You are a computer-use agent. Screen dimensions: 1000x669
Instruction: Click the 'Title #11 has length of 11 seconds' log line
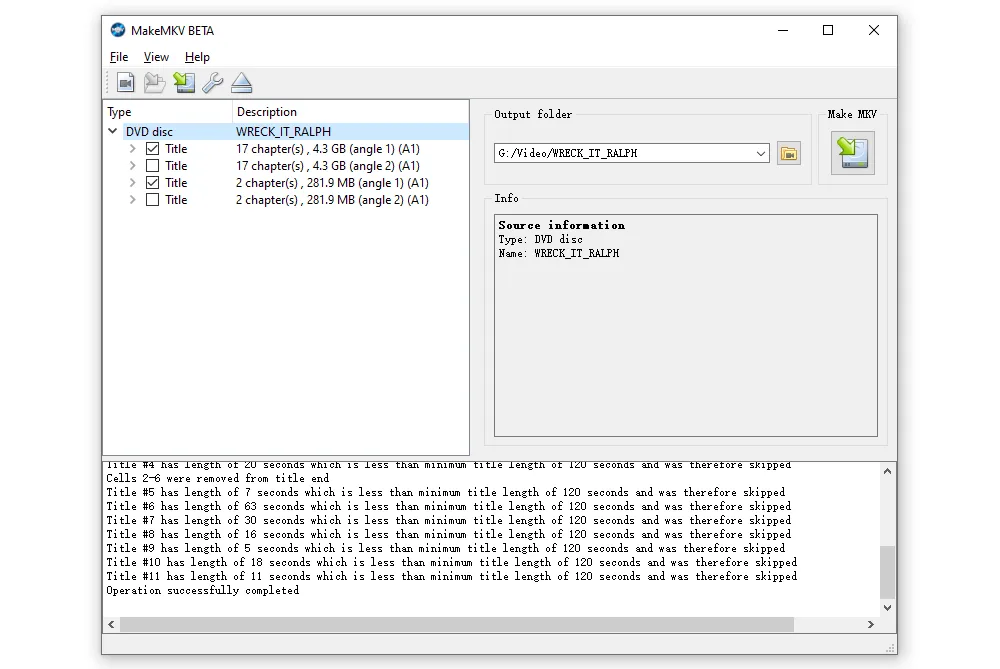[x=452, y=577]
